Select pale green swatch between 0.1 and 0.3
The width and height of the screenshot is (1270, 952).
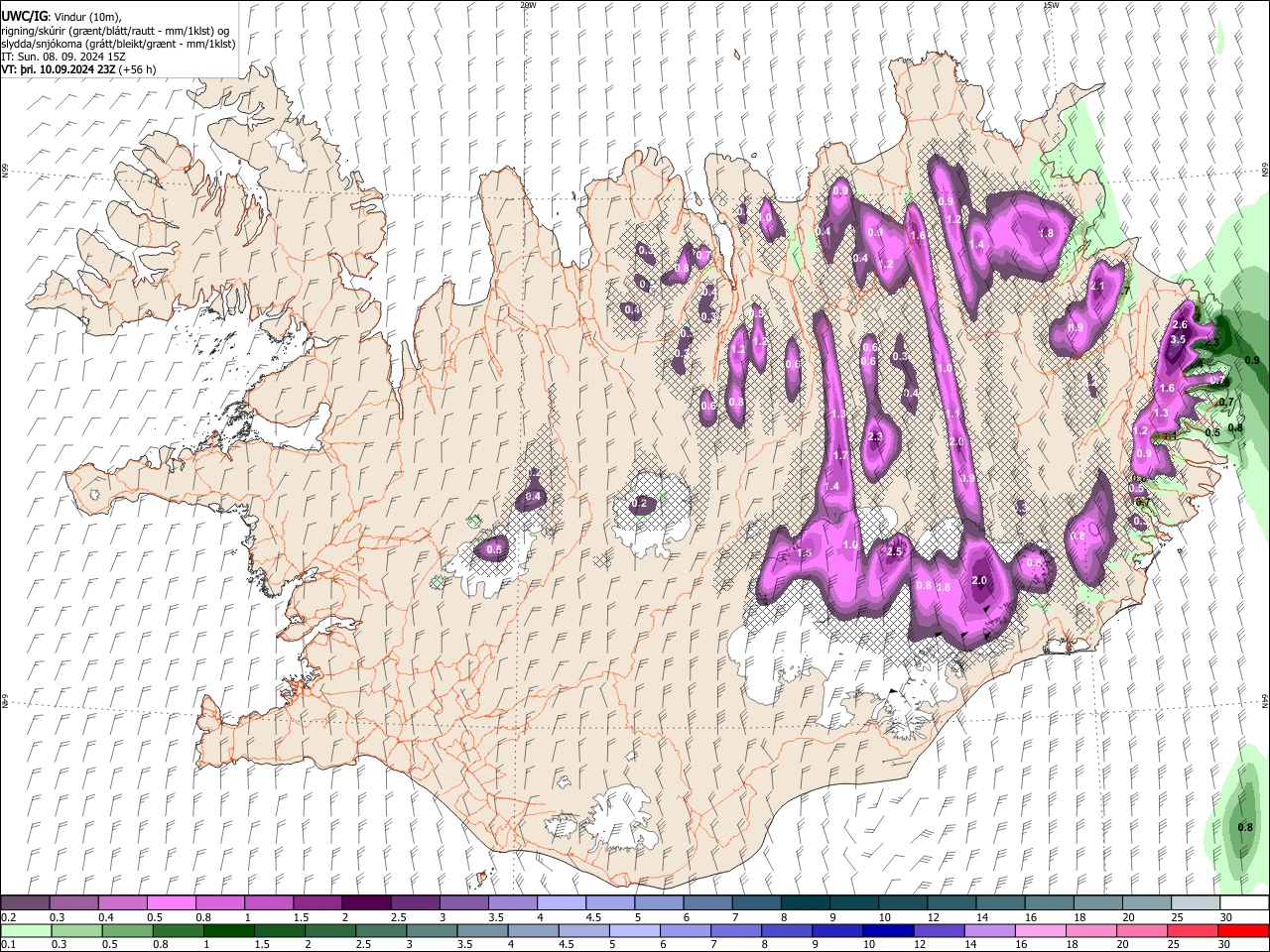coord(26,931)
